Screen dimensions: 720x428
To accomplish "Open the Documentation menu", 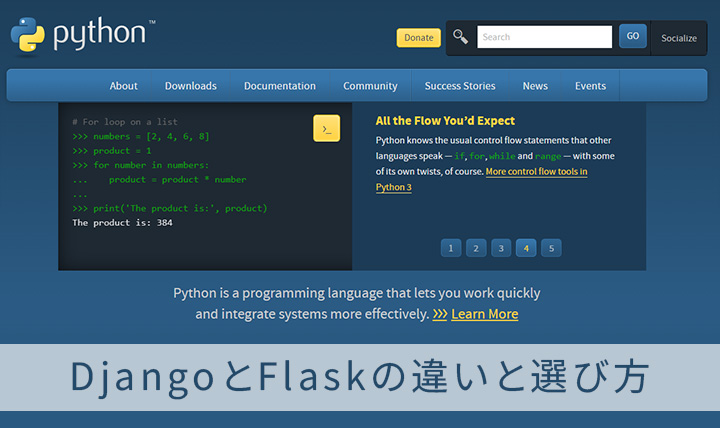I will (x=280, y=86).
